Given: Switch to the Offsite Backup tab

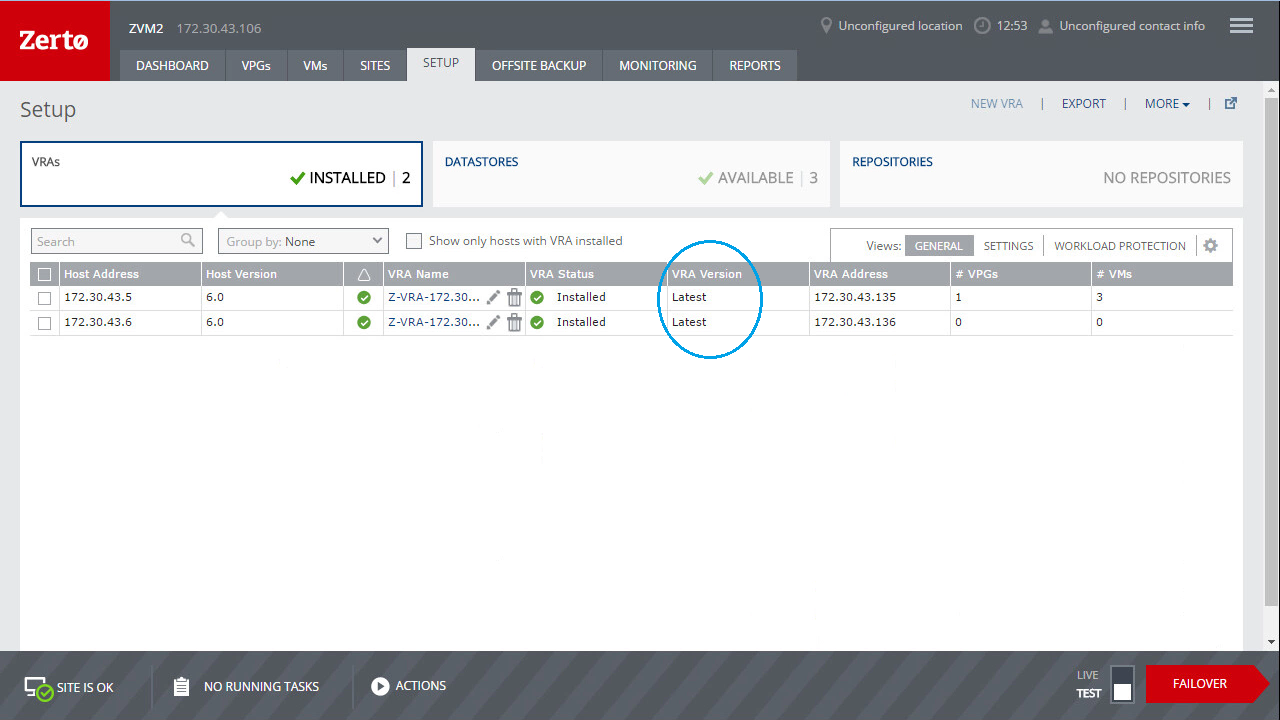Looking at the screenshot, I should [x=539, y=65].
